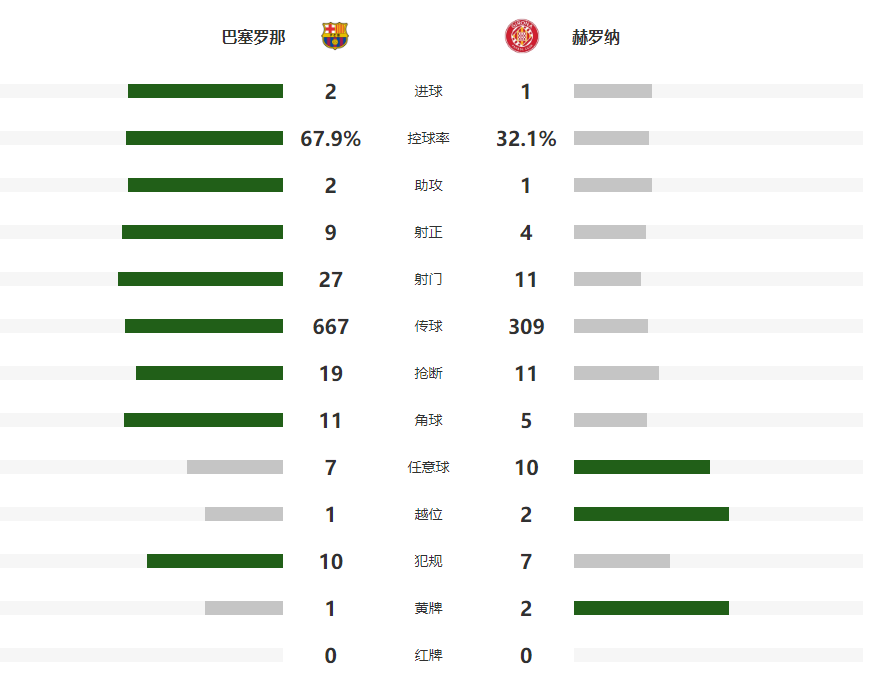This screenshot has height=673, width=872.
Task: Open the 巴塞罗那 team name link
Action: tap(253, 37)
